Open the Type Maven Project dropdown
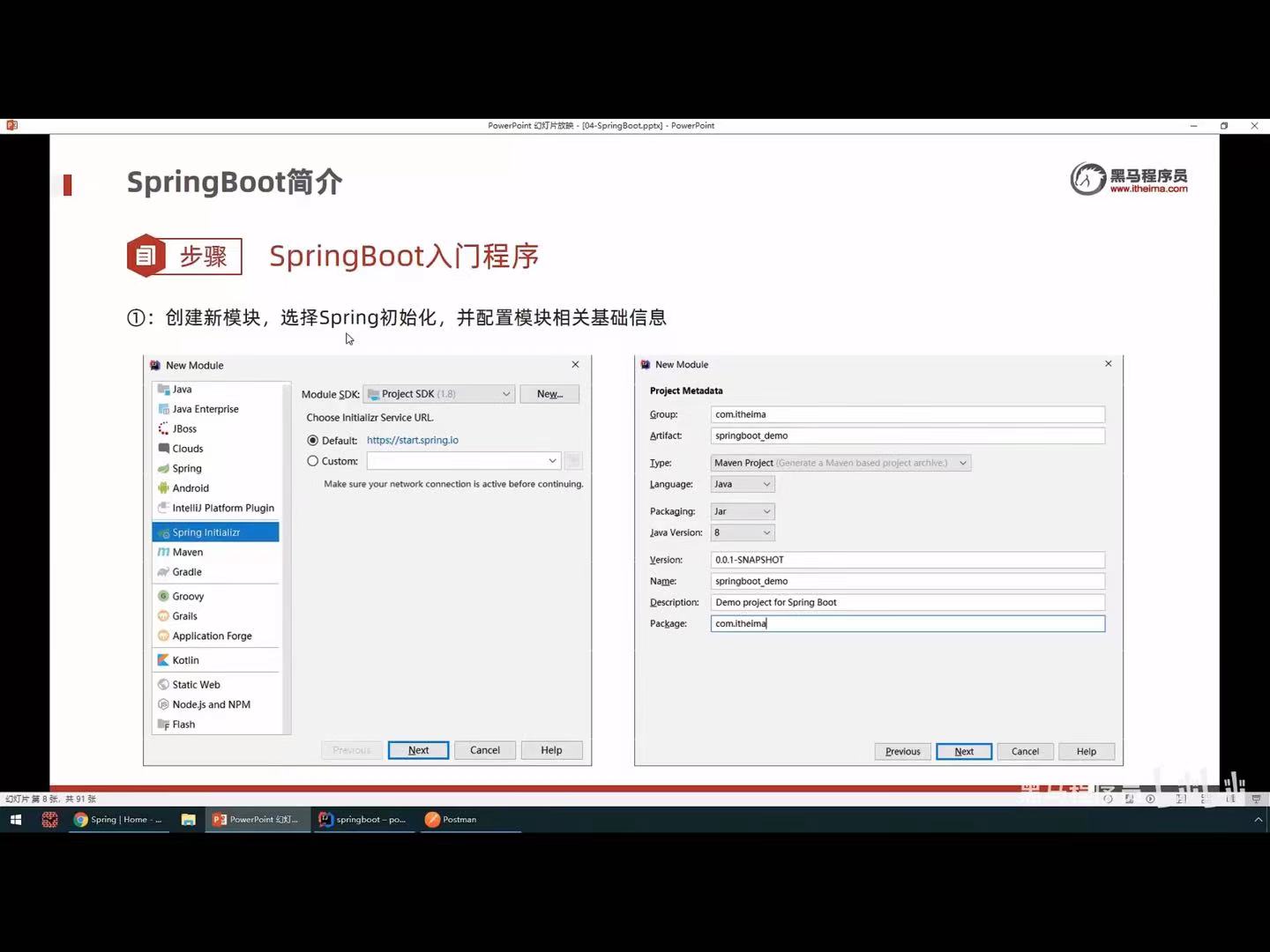 (x=840, y=463)
